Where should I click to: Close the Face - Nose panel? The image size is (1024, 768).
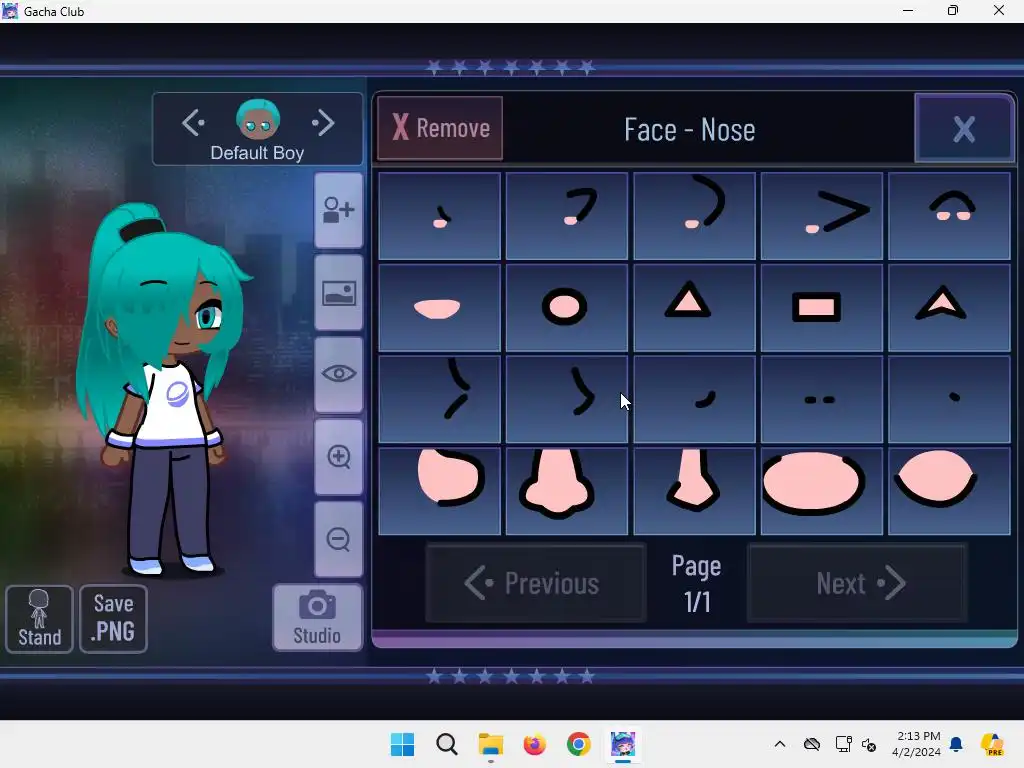click(x=964, y=129)
